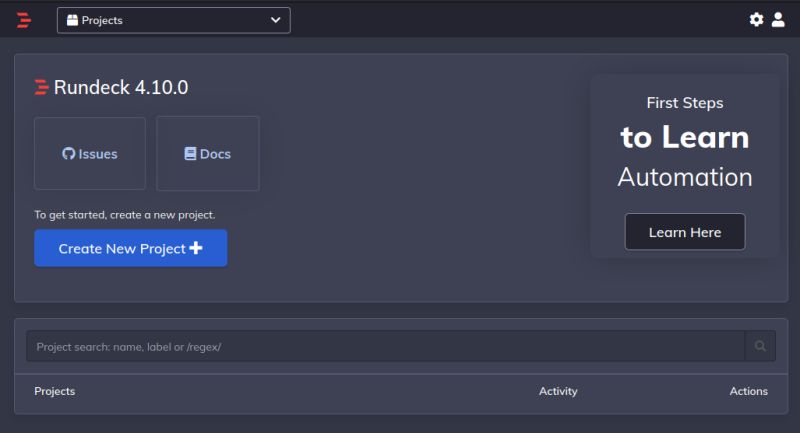Click Create New Project button
800x433 pixels.
click(x=131, y=248)
